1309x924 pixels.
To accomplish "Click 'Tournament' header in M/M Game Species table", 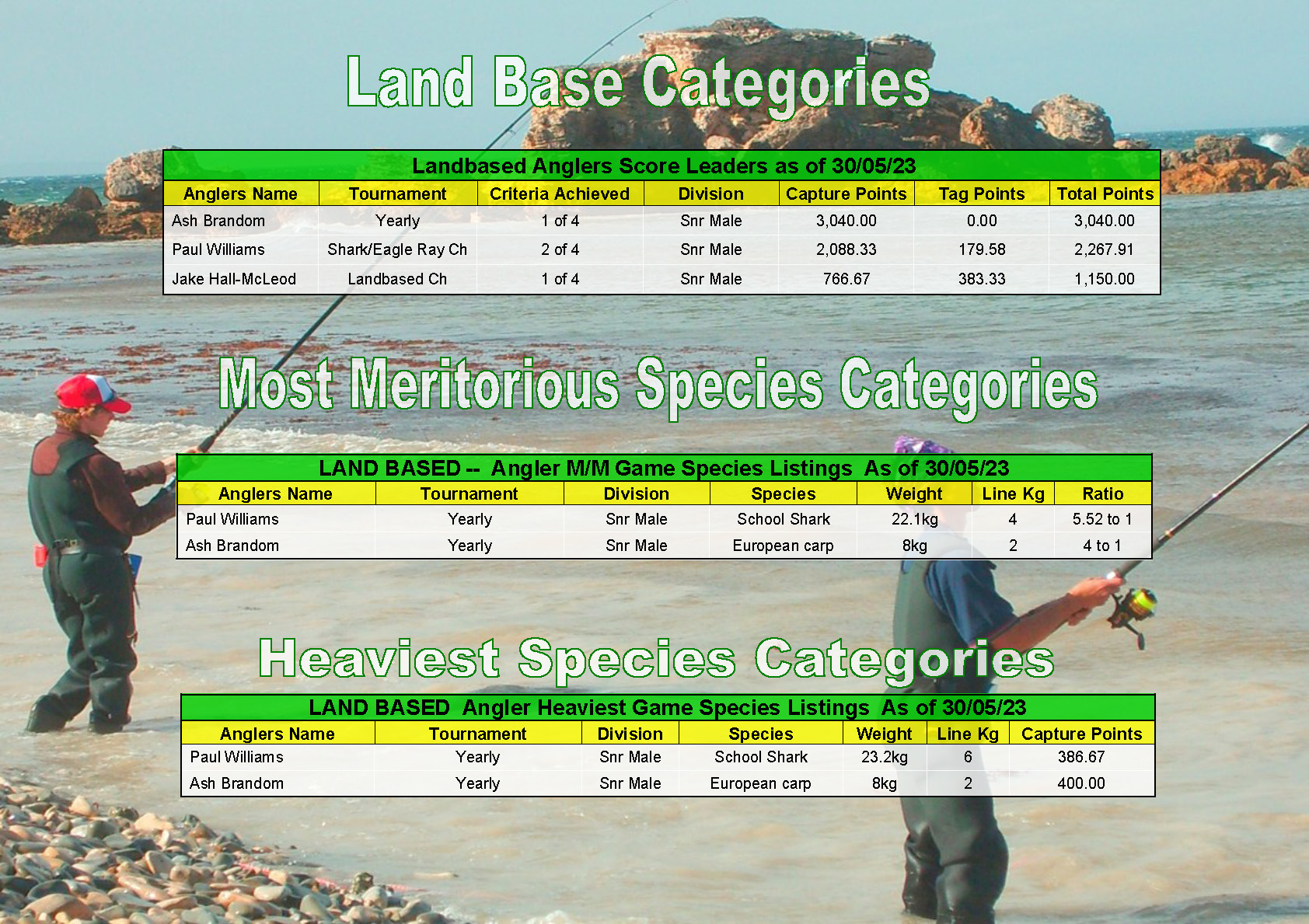I will (469, 494).
